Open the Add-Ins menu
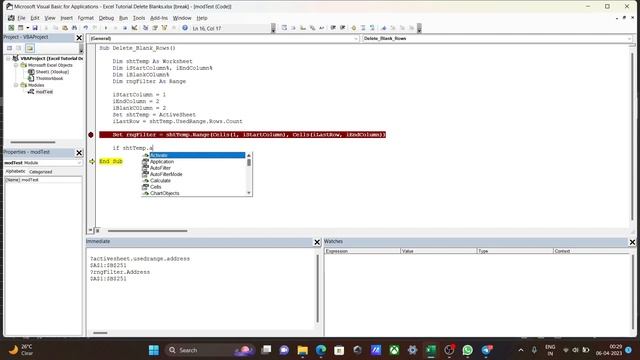The image size is (640, 360). point(159,18)
